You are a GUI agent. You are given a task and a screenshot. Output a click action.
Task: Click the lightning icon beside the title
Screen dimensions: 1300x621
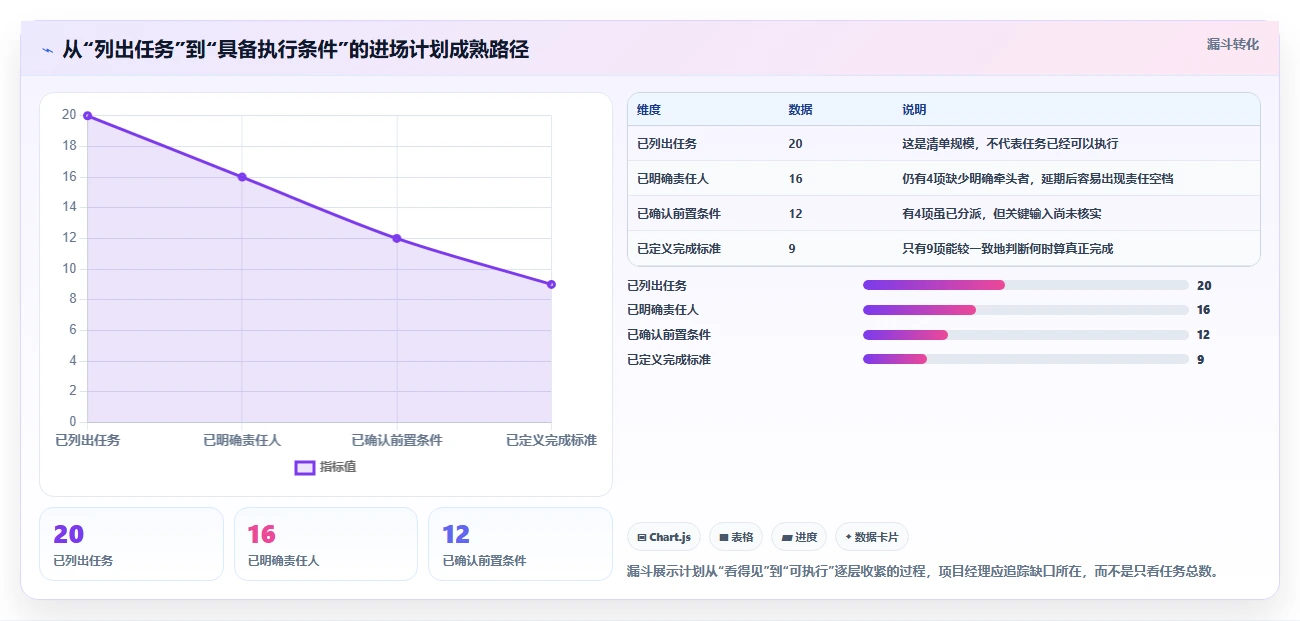tap(47, 49)
